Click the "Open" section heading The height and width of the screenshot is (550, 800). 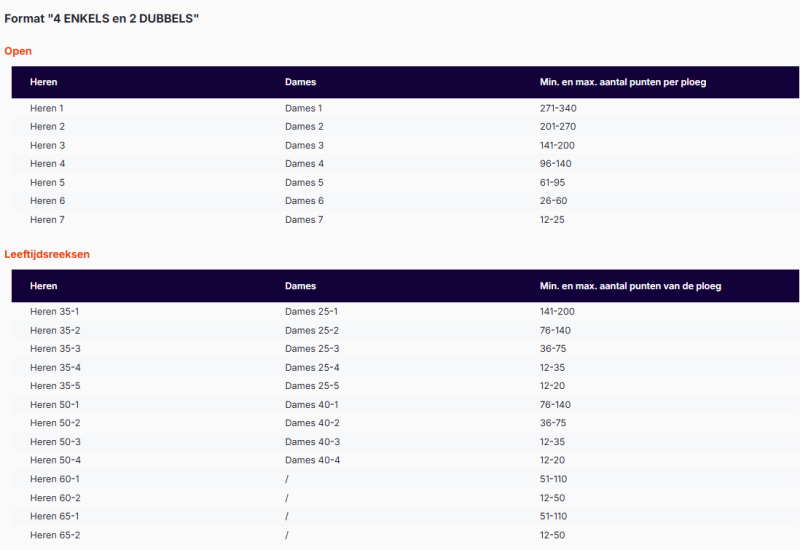18,51
